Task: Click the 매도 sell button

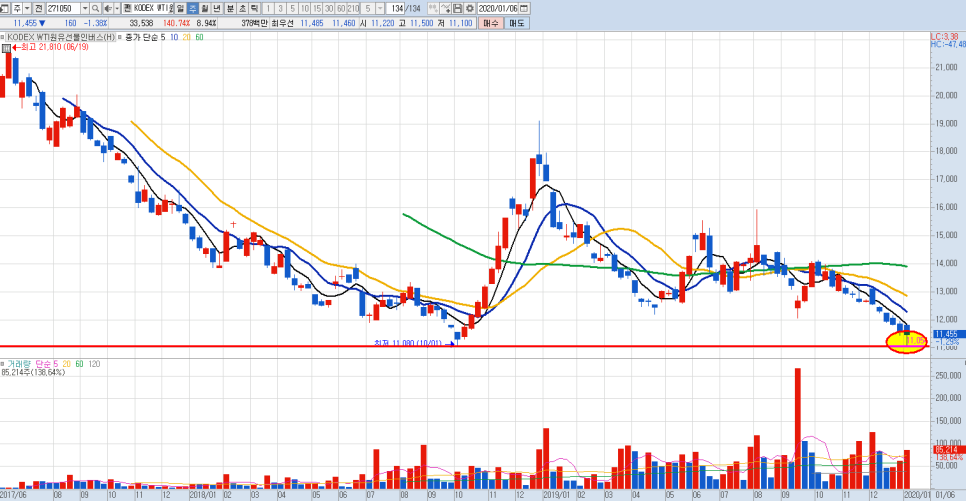Action: (516, 23)
